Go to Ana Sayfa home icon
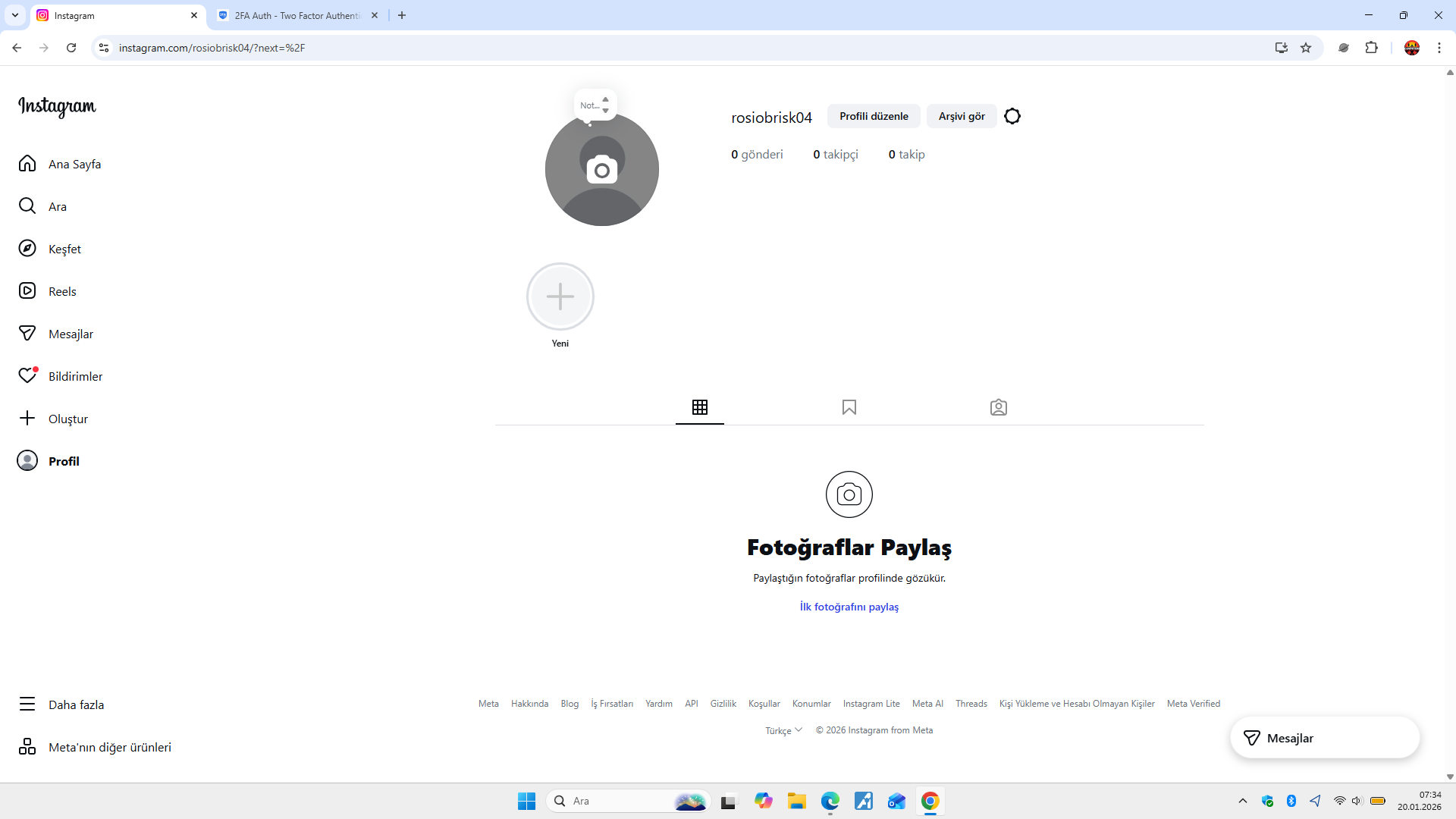The image size is (1456, 819). coord(27,164)
